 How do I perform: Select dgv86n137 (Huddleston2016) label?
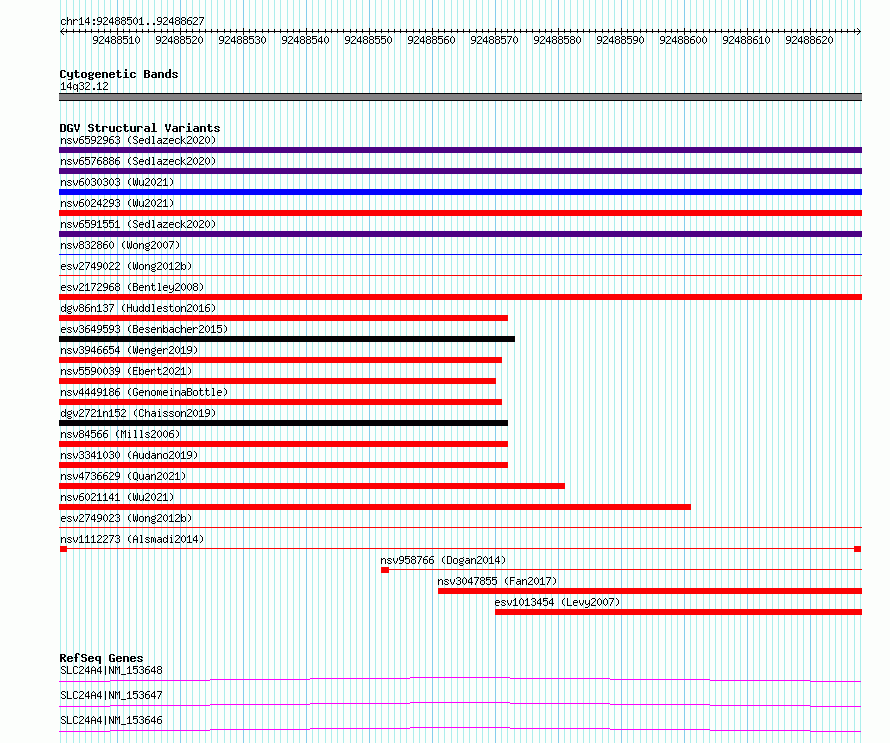[x=138, y=308]
